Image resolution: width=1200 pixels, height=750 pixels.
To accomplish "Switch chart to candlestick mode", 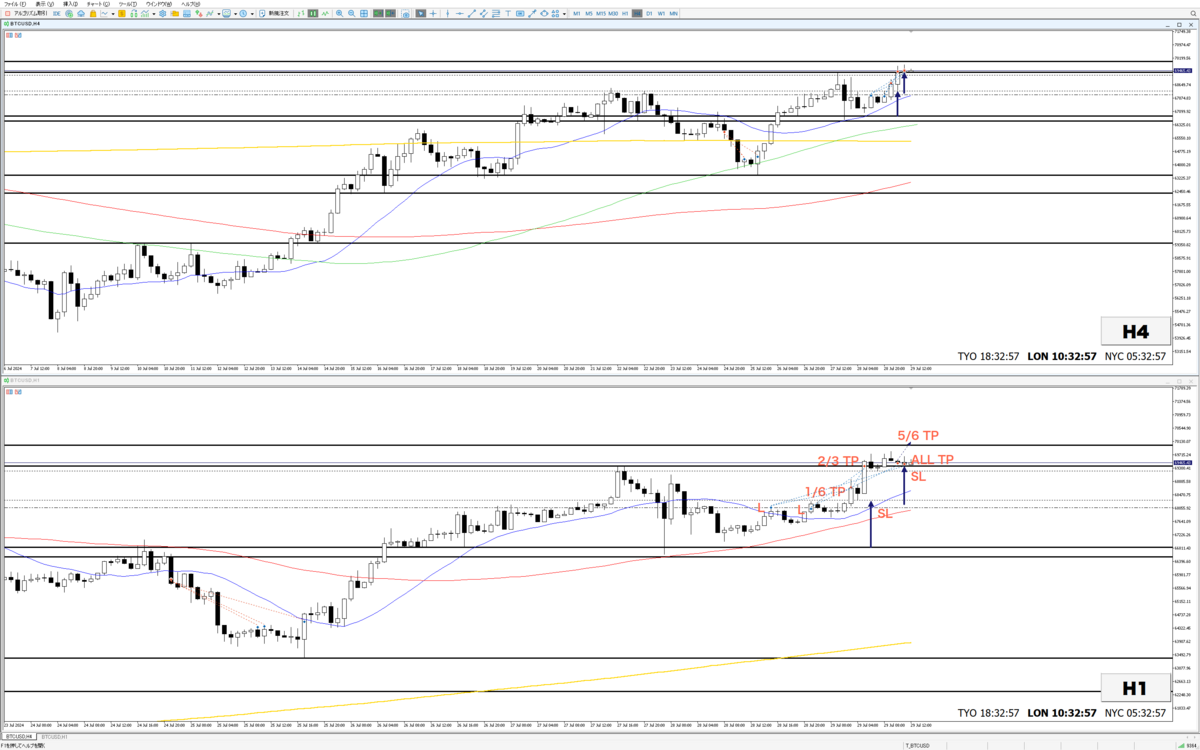I will (x=313, y=13).
